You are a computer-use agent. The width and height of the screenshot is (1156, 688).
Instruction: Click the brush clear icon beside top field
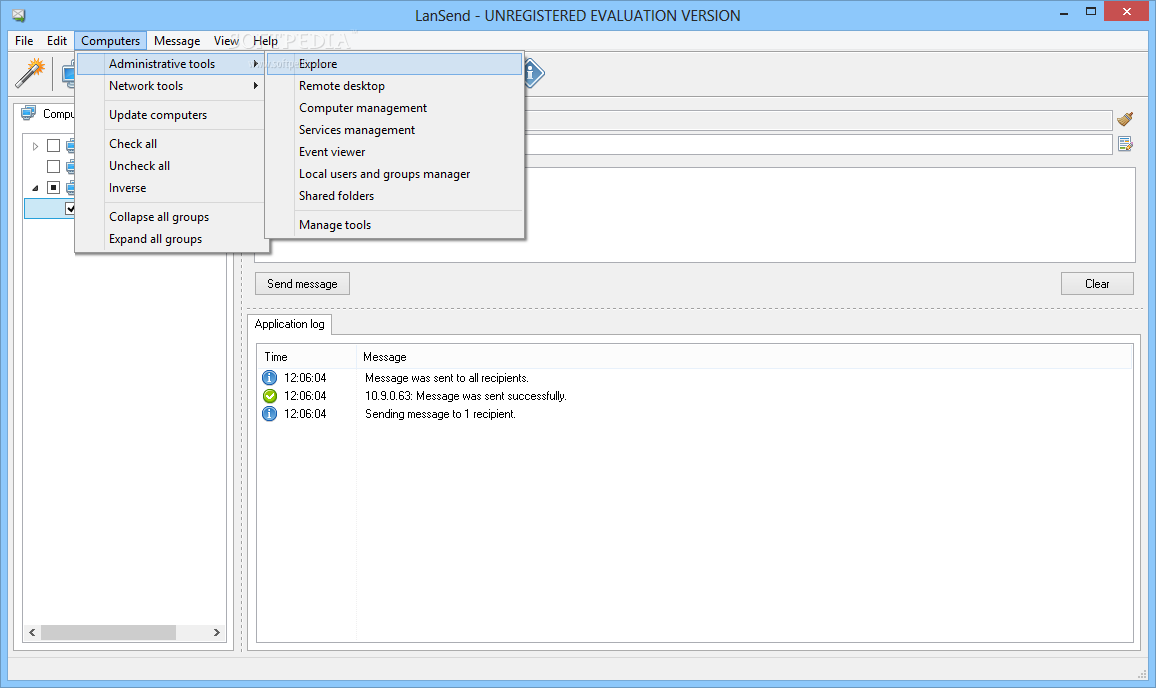1125,119
